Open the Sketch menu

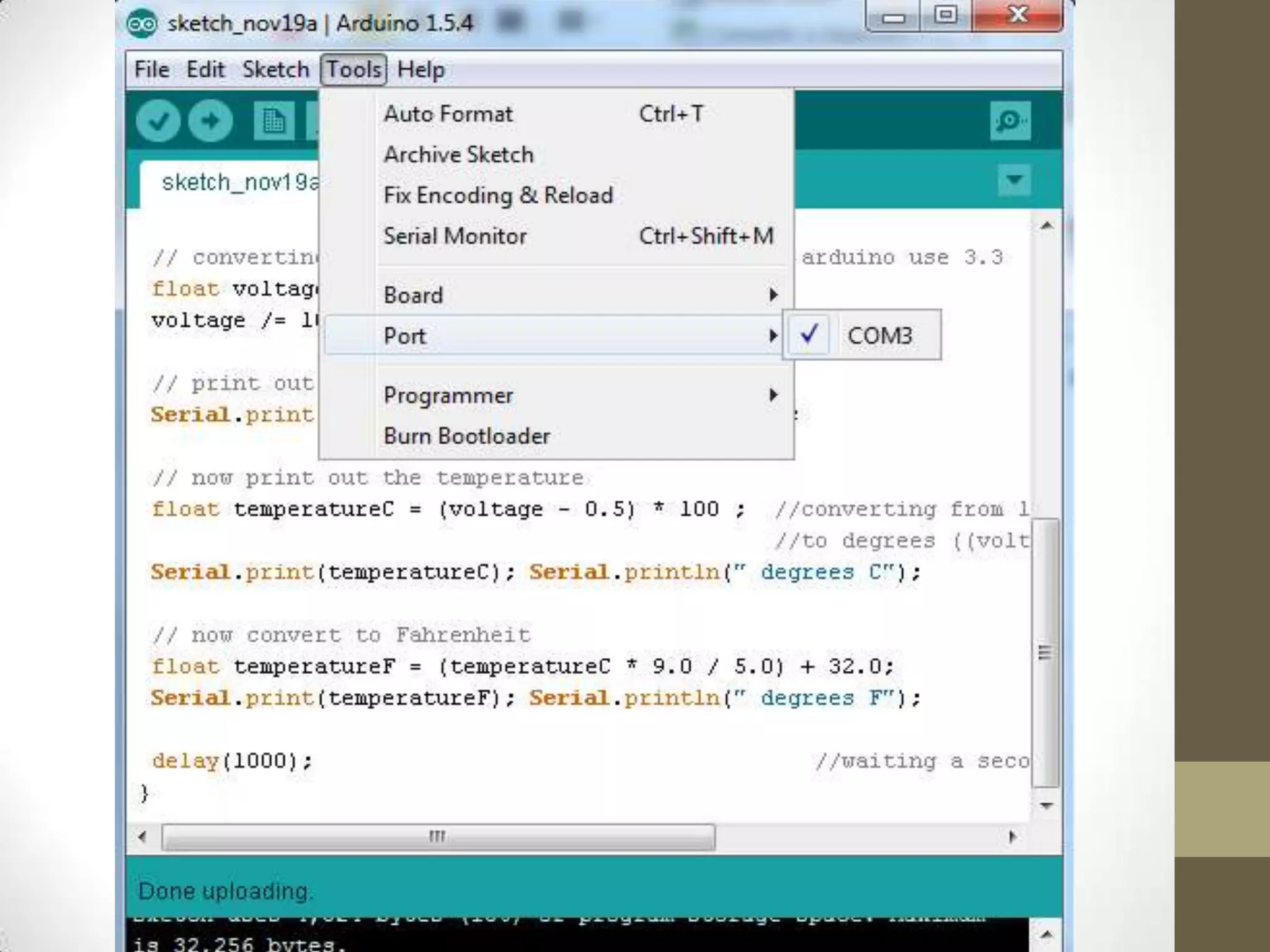pos(275,69)
